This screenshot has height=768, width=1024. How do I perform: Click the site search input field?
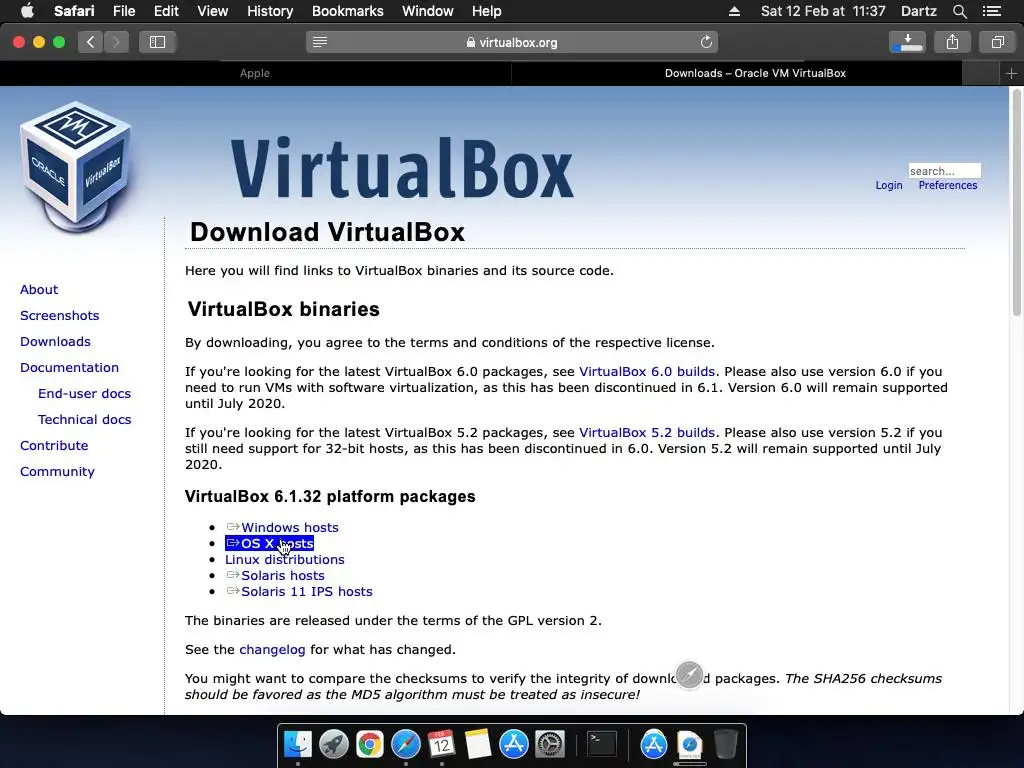click(x=944, y=170)
